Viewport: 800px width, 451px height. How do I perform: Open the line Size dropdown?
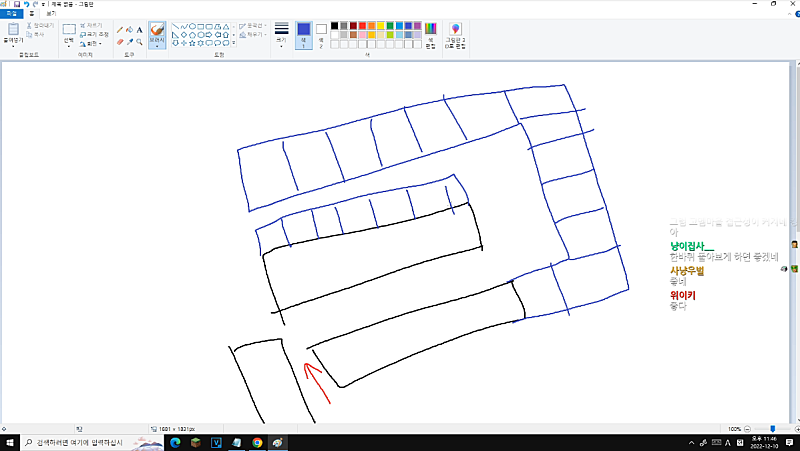click(x=281, y=35)
